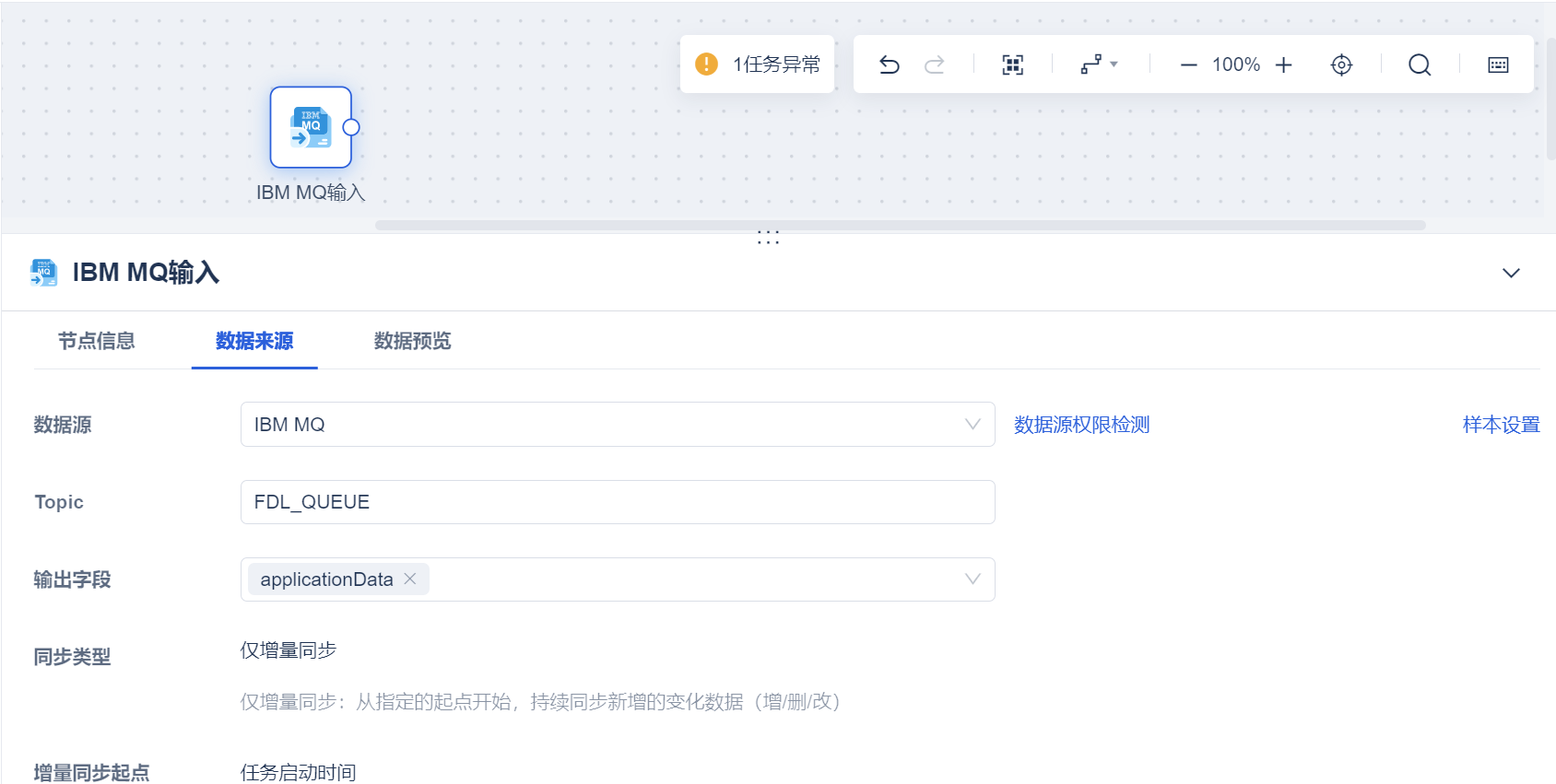Click the 100% zoom level
The width and height of the screenshot is (1556, 784).
[x=1236, y=64]
